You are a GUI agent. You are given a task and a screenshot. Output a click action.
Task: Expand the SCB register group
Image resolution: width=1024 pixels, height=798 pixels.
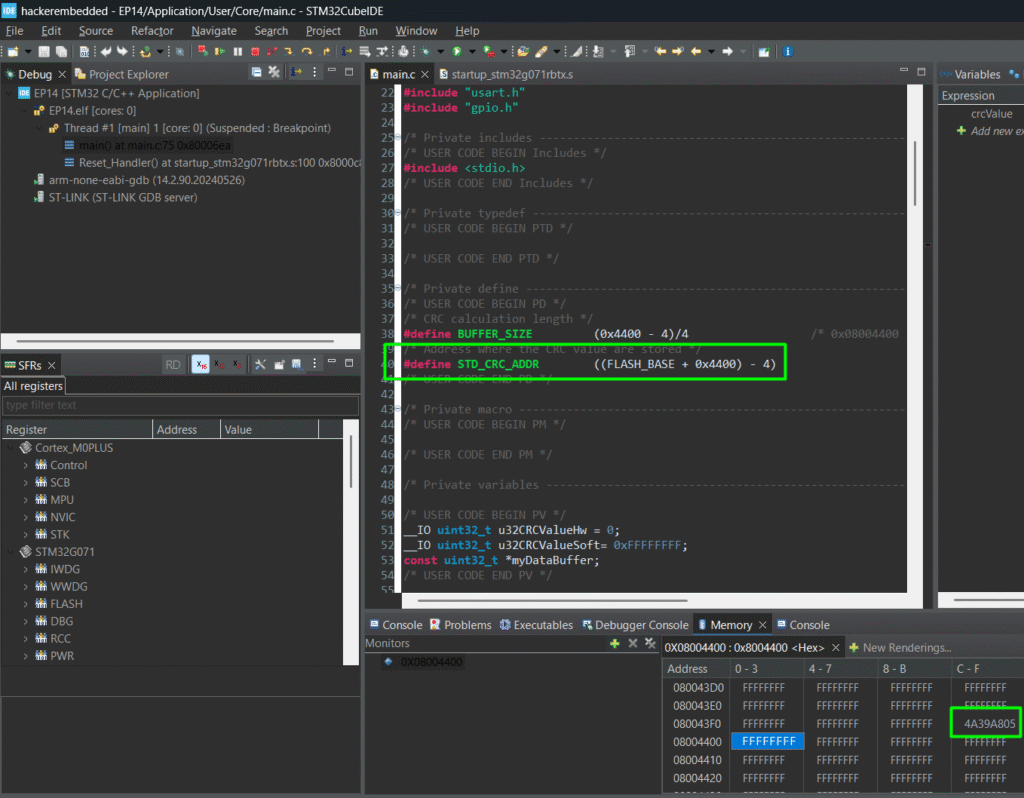[x=27, y=482]
